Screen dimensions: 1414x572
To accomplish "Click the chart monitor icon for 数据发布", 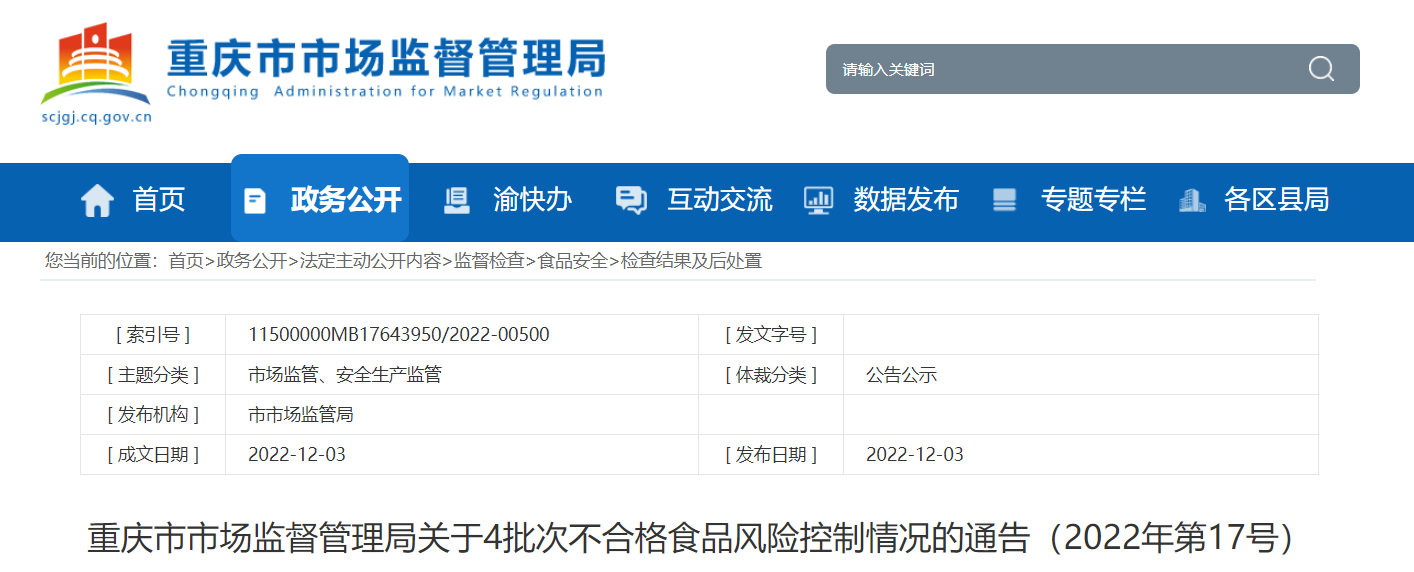I will click(819, 200).
